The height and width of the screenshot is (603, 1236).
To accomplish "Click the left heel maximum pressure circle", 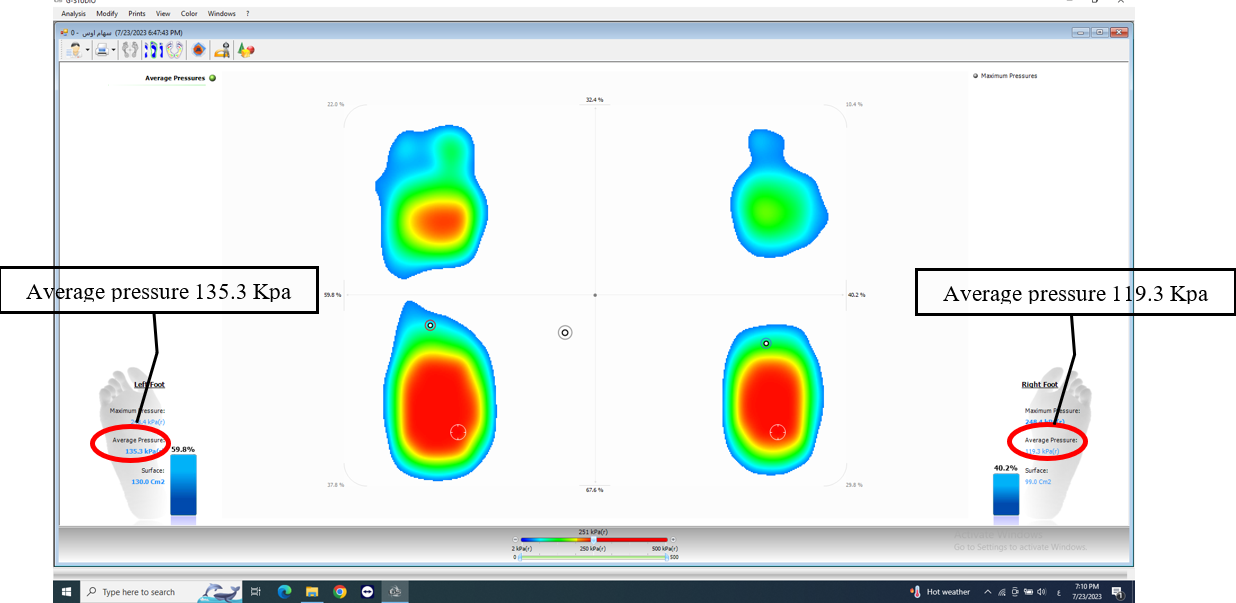I will pyautogui.click(x=458, y=431).
